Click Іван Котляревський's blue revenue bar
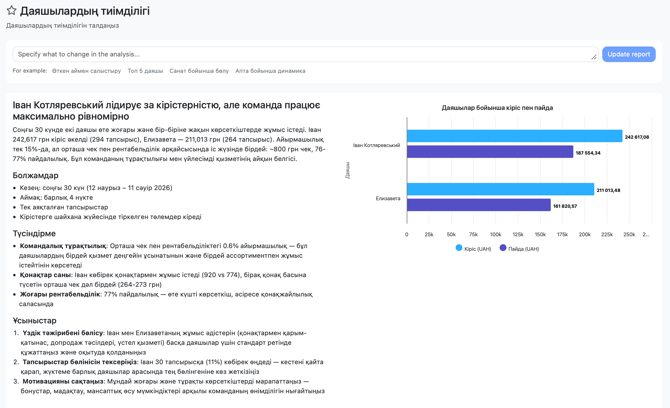Screen dimensions: 670x408 [514, 136]
